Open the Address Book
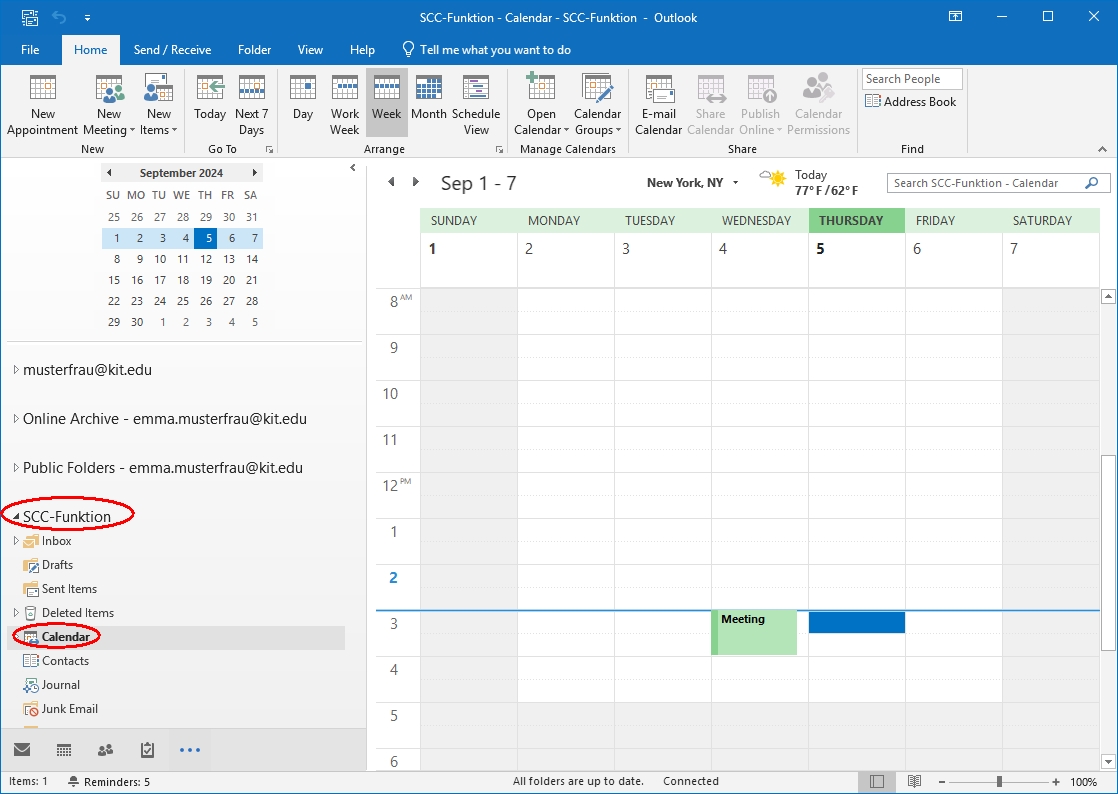Viewport: 1118px width, 794px height. 911,102
